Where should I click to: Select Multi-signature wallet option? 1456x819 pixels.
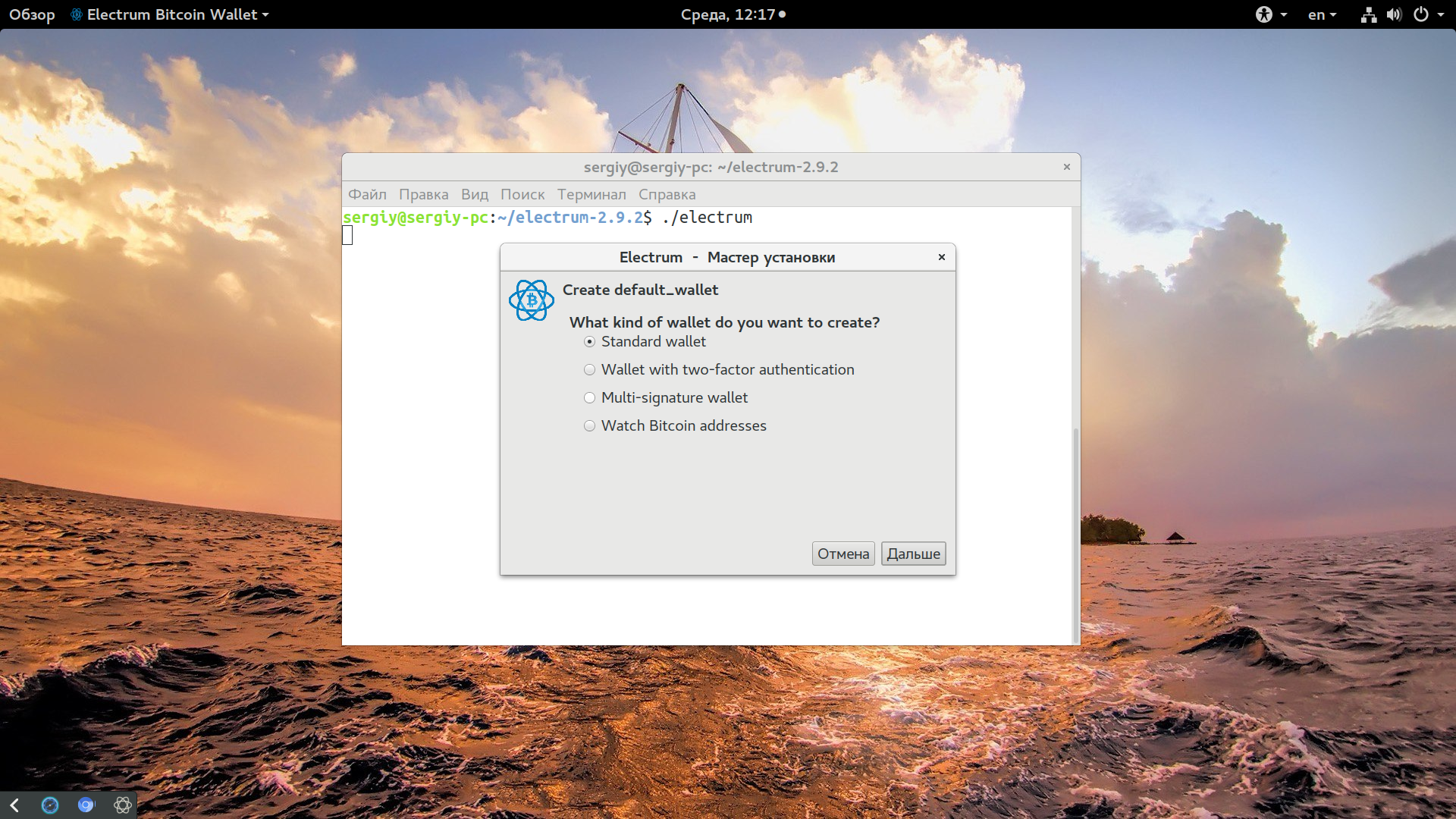(588, 397)
